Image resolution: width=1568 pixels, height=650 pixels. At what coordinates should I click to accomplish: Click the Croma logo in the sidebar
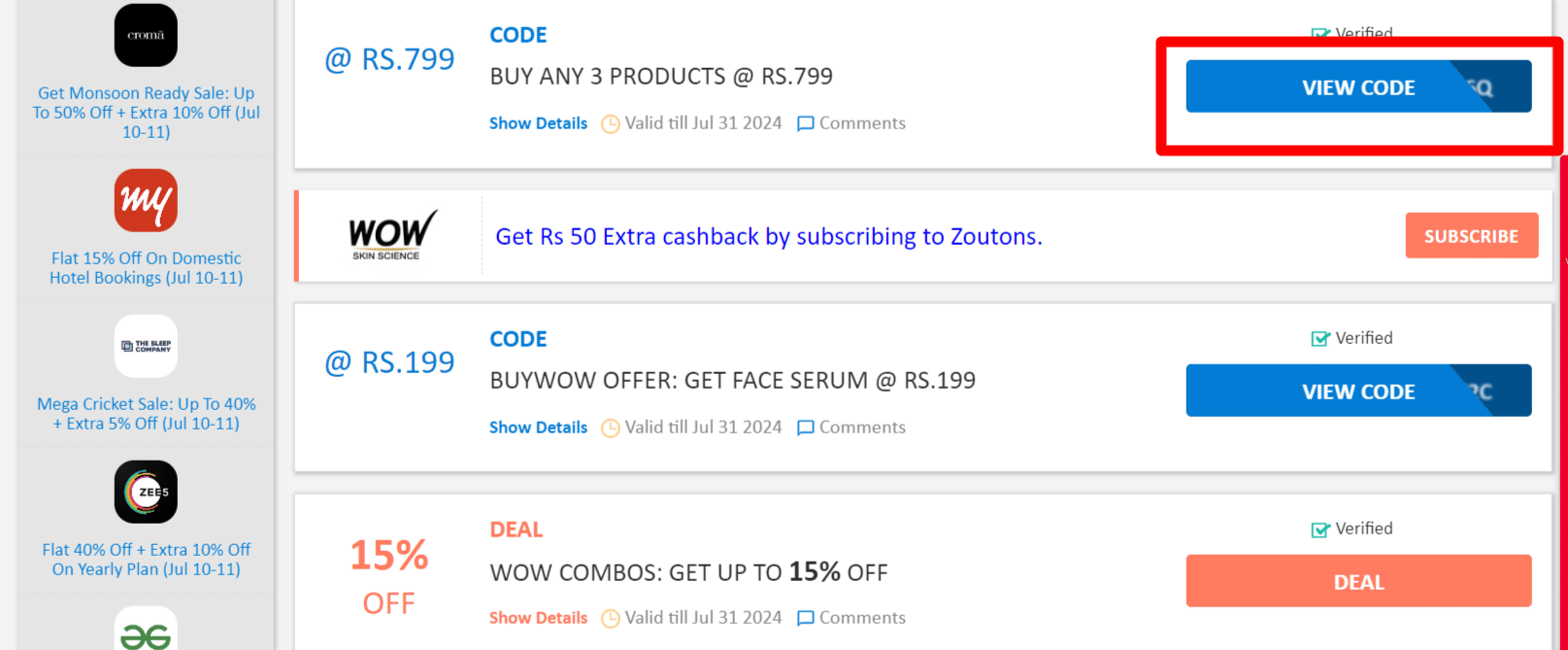(x=145, y=35)
